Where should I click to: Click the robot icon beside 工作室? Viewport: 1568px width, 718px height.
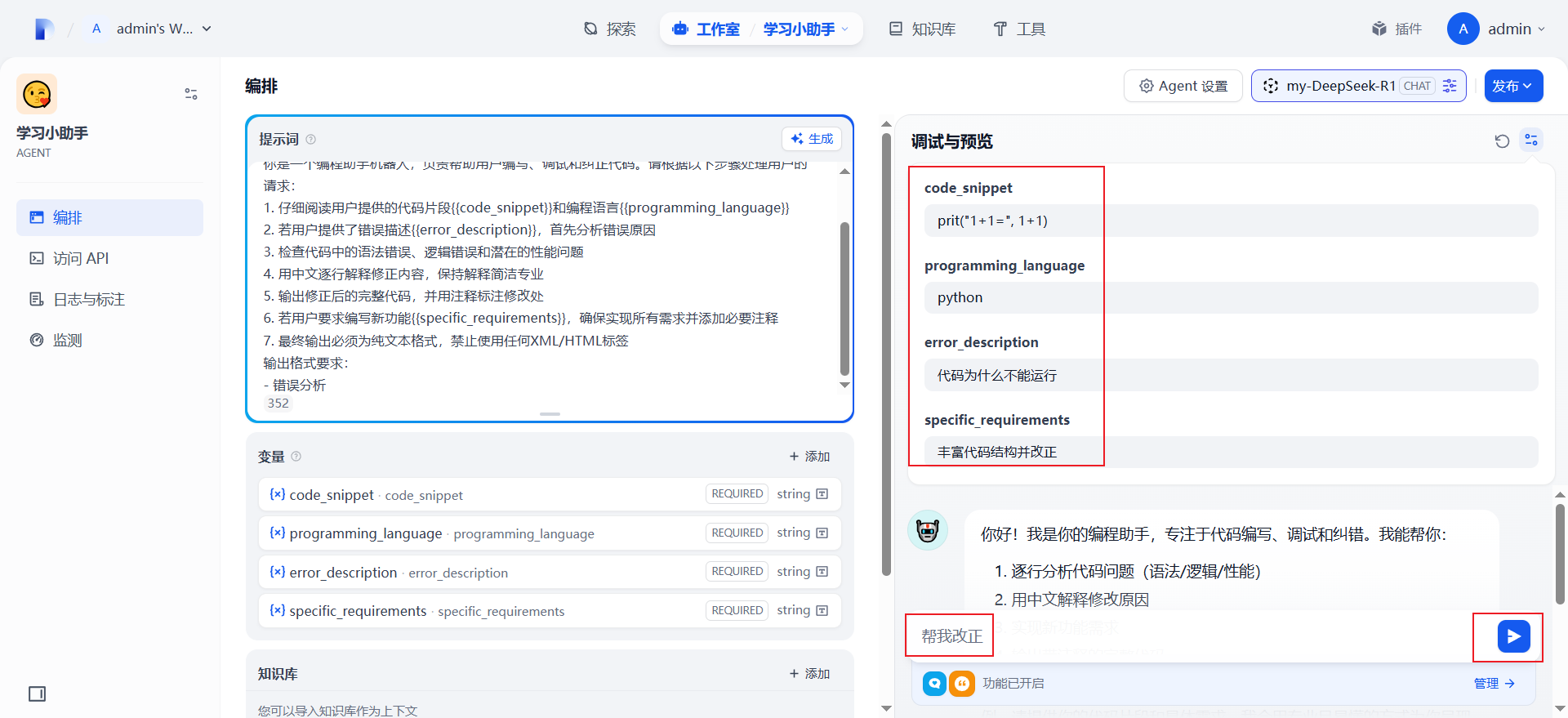click(x=680, y=29)
